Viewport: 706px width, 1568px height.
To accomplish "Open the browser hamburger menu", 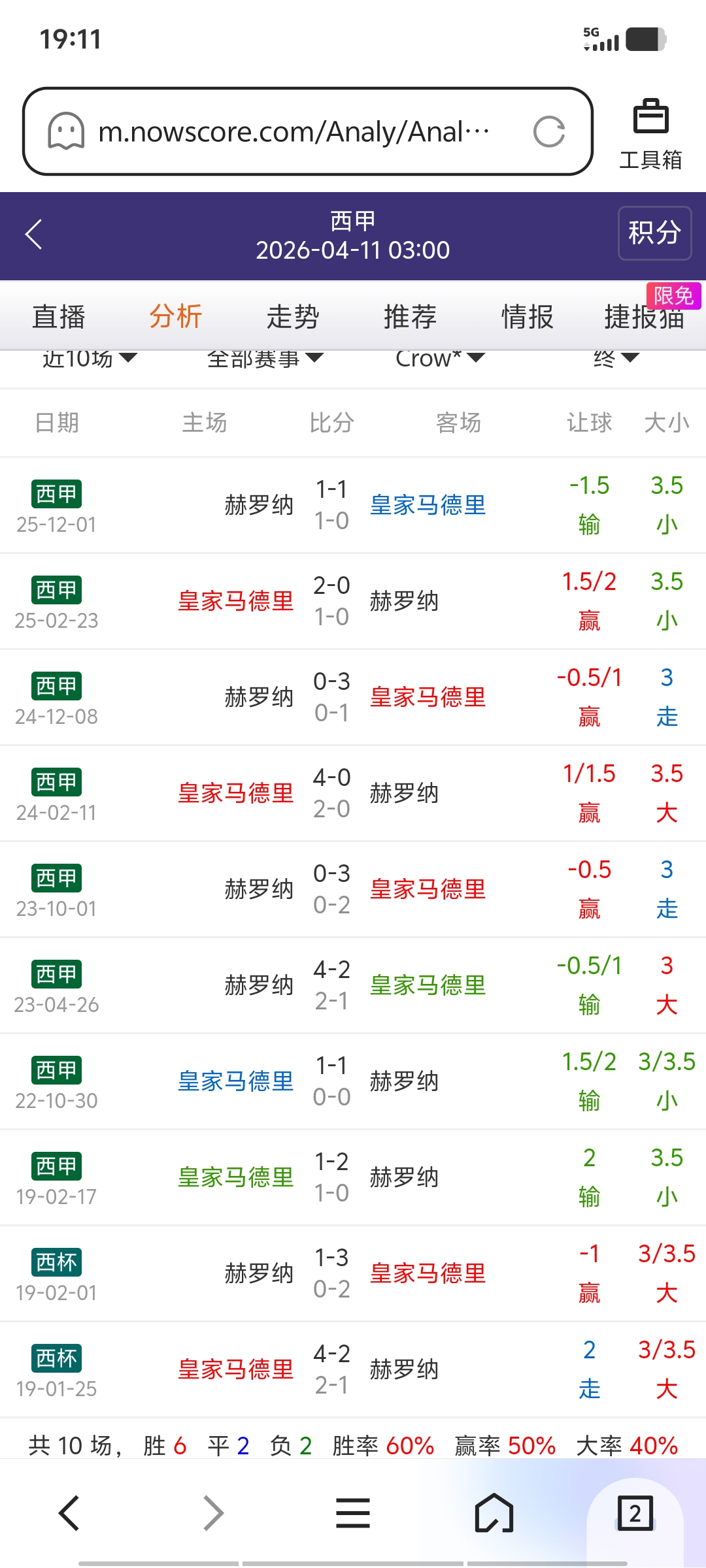I will (353, 1513).
